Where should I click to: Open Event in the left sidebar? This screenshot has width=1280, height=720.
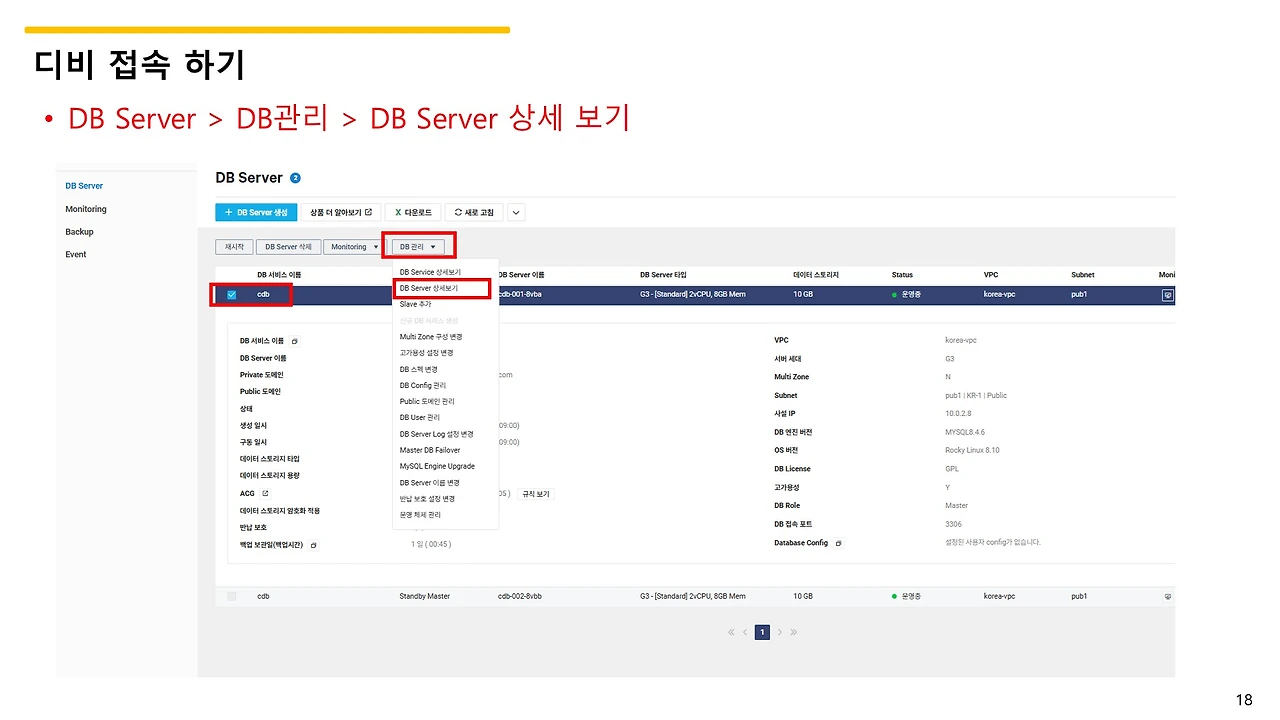(76, 255)
